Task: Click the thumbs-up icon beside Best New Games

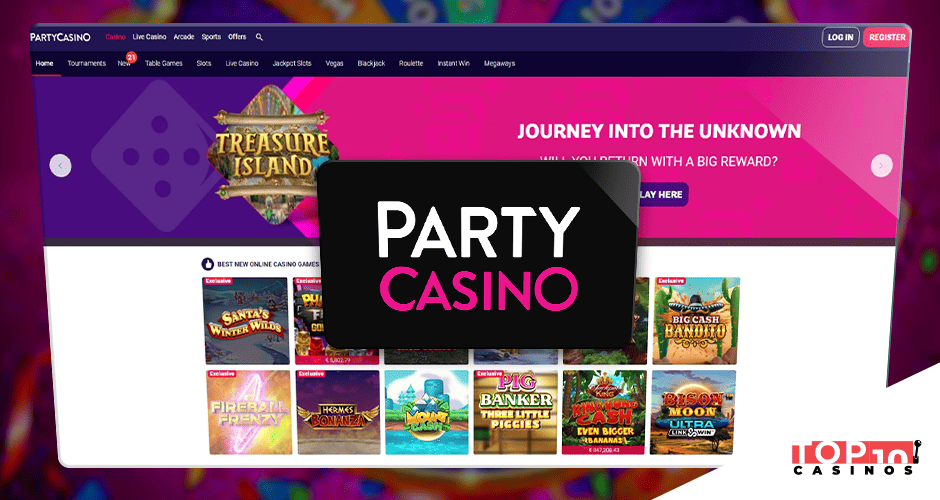Action: (207, 264)
